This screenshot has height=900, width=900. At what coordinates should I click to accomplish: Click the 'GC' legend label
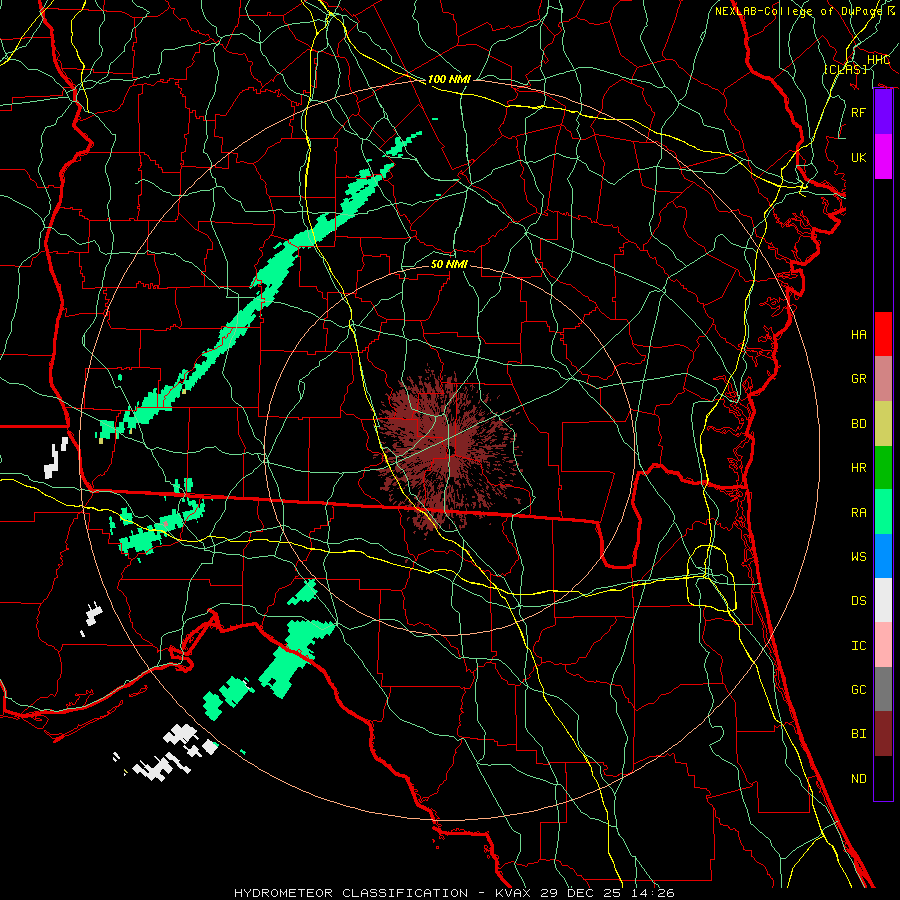858,690
